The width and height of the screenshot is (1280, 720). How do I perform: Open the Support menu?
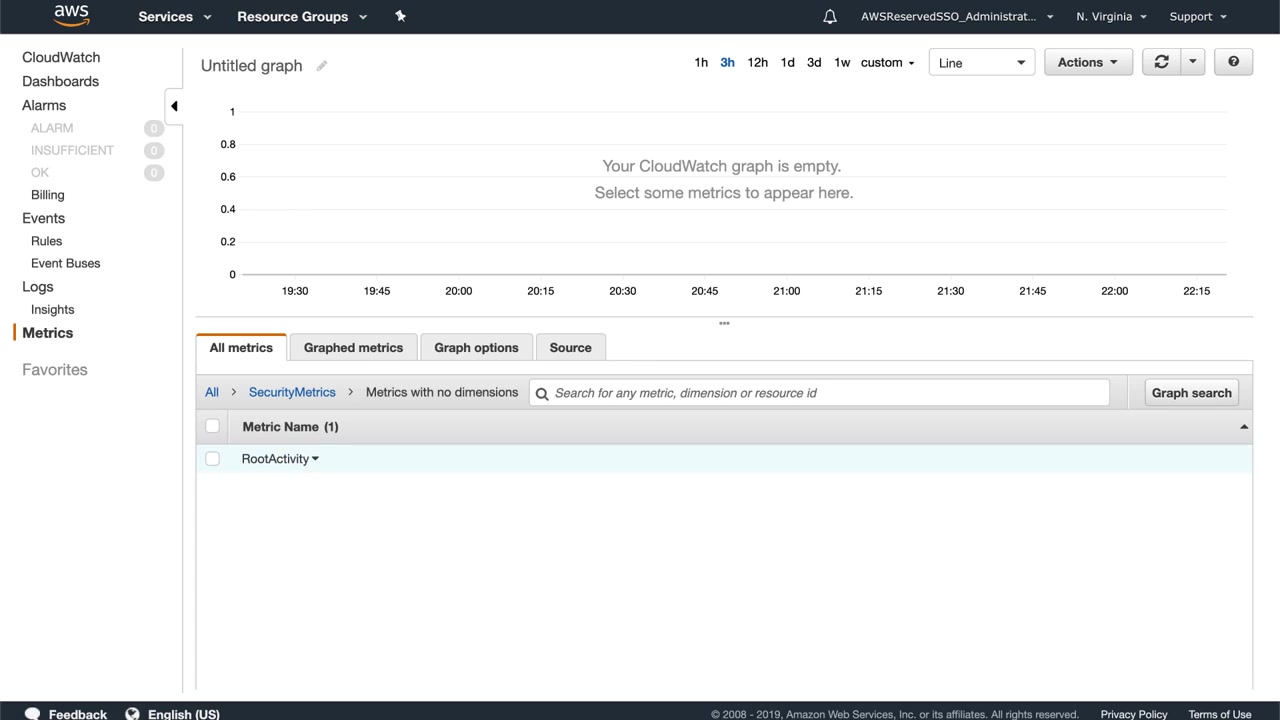point(1198,16)
